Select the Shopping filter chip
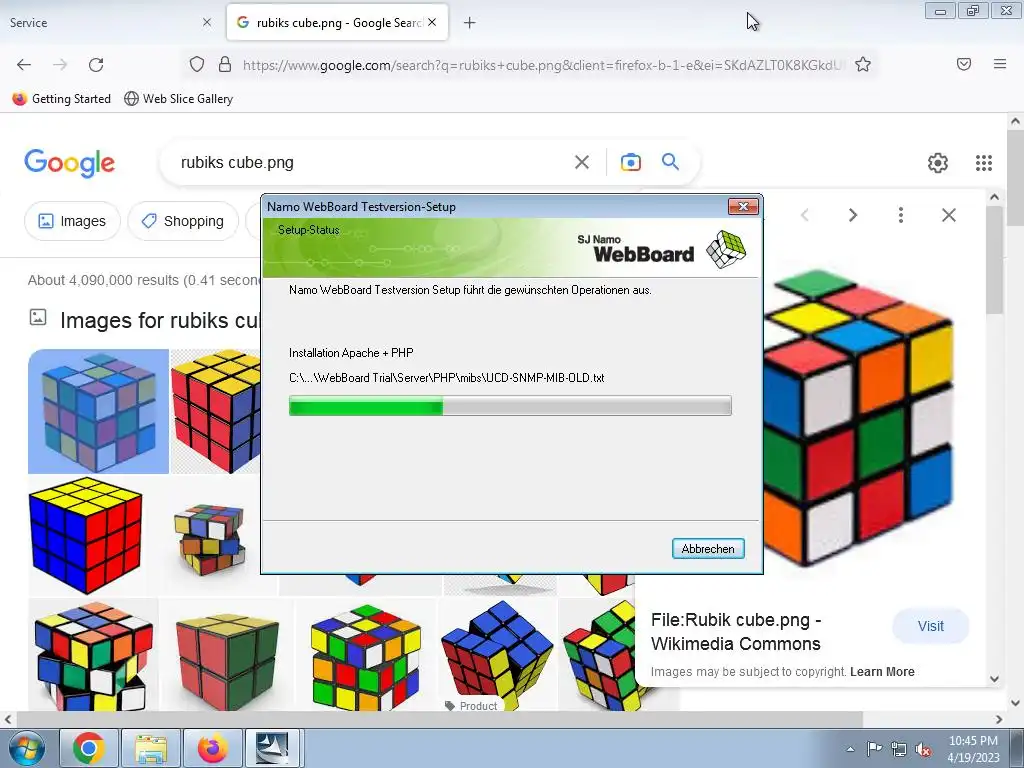The image size is (1024, 768). tap(184, 221)
